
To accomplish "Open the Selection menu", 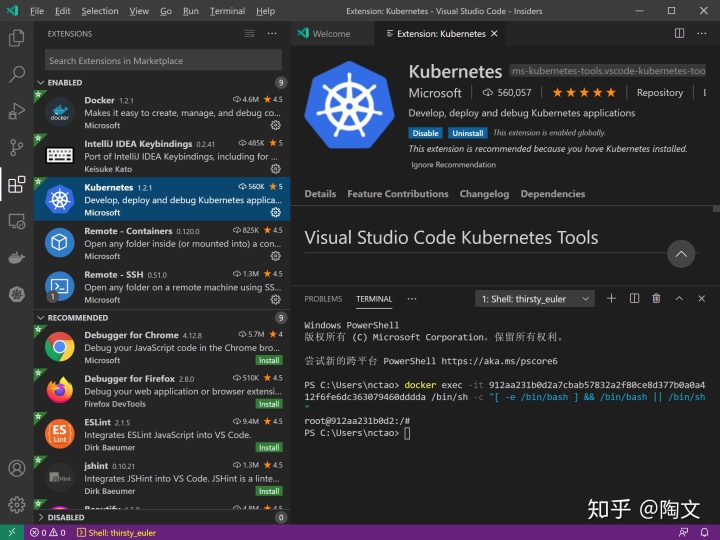I will pyautogui.click(x=100, y=11).
